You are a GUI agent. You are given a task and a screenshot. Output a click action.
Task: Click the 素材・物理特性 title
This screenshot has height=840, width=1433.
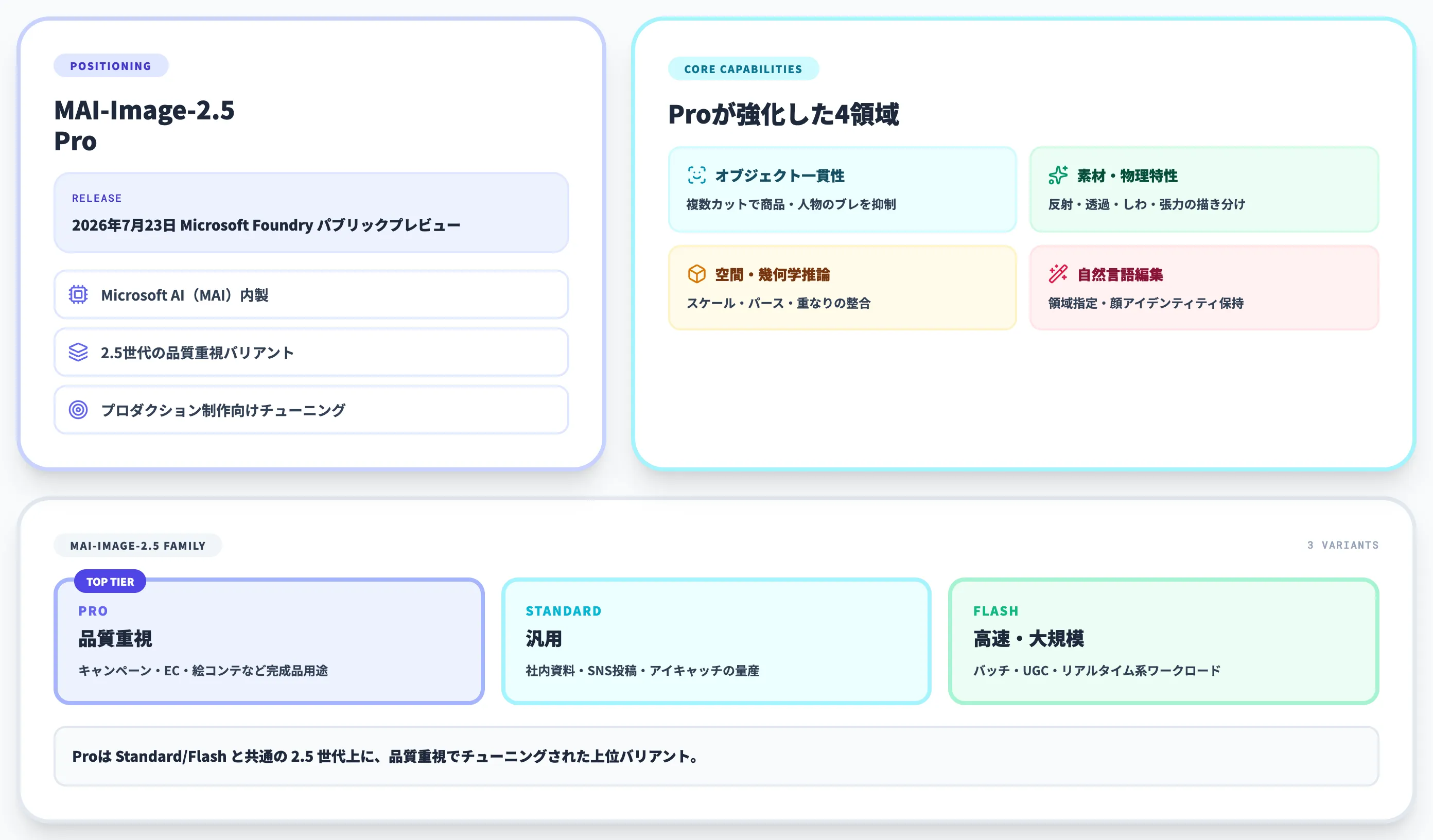[x=1127, y=176]
